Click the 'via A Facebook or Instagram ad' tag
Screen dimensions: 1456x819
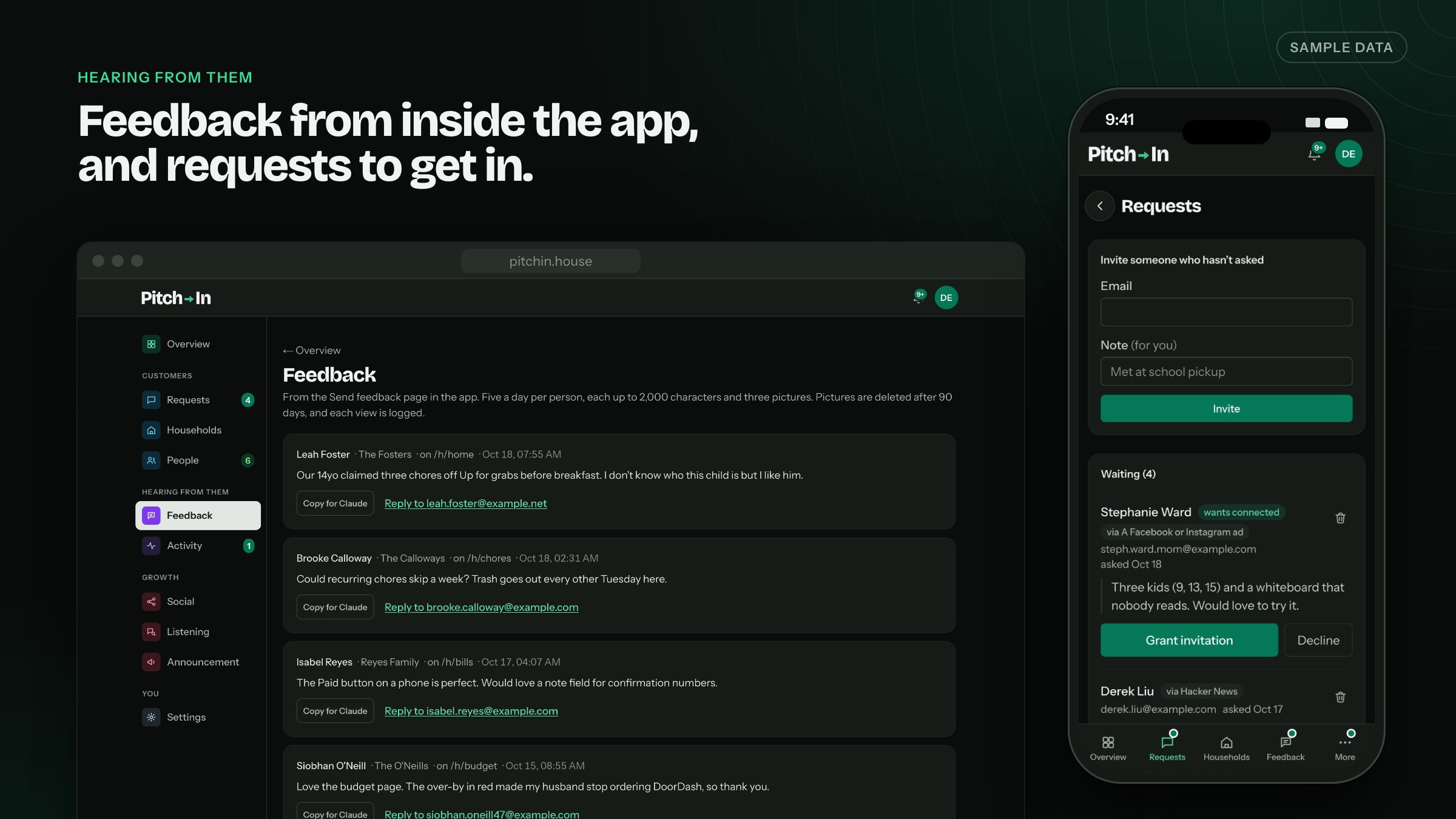point(1175,532)
